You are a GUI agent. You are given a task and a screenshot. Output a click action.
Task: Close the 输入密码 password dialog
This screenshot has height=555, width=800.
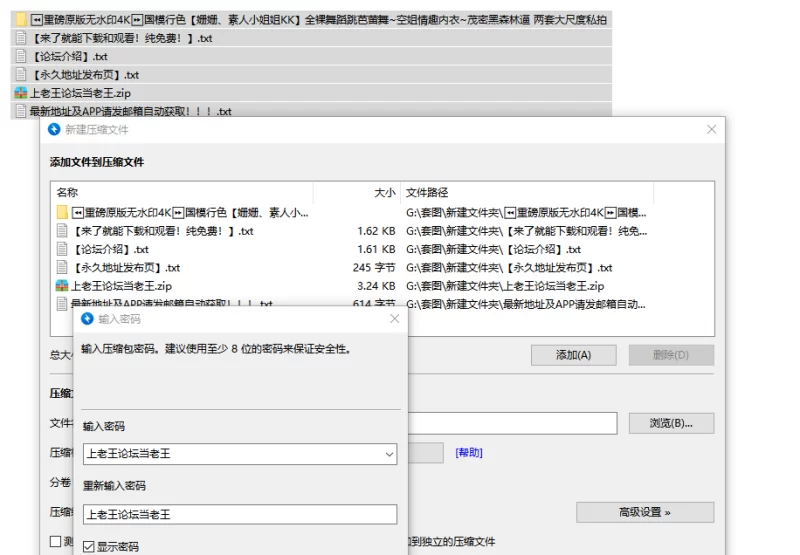pos(394,319)
